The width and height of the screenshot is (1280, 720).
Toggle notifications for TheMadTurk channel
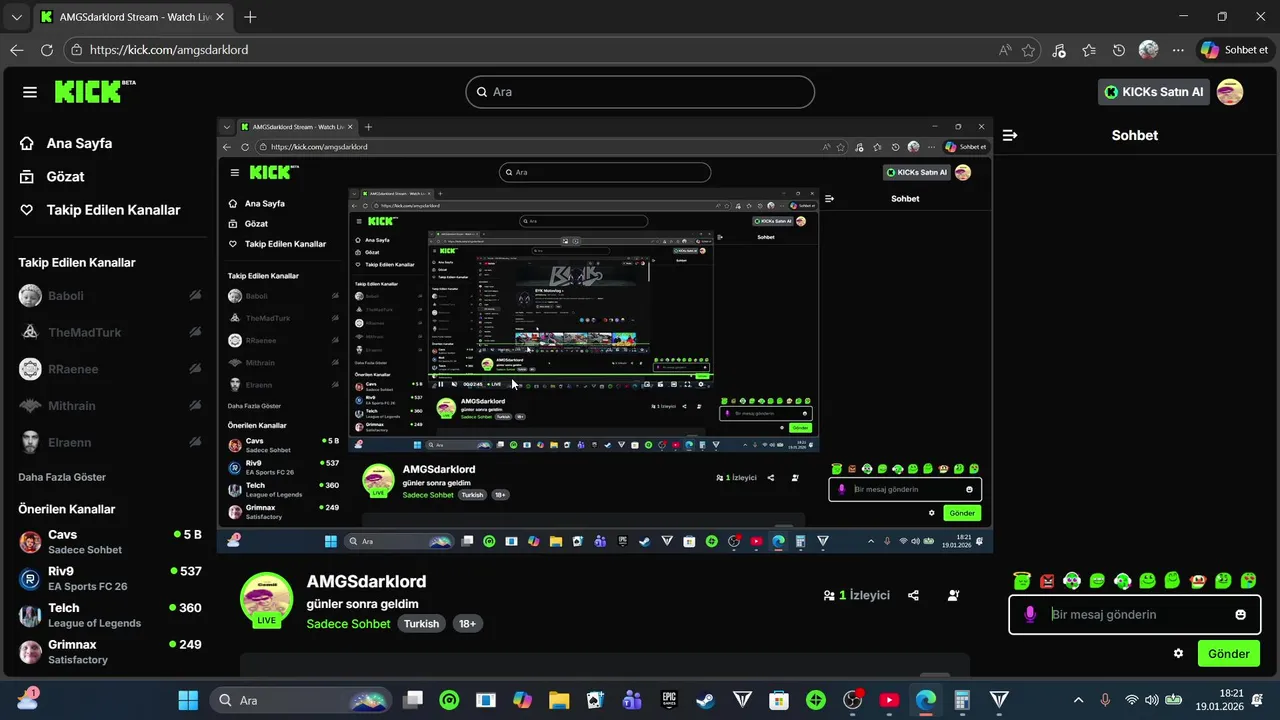(x=195, y=332)
